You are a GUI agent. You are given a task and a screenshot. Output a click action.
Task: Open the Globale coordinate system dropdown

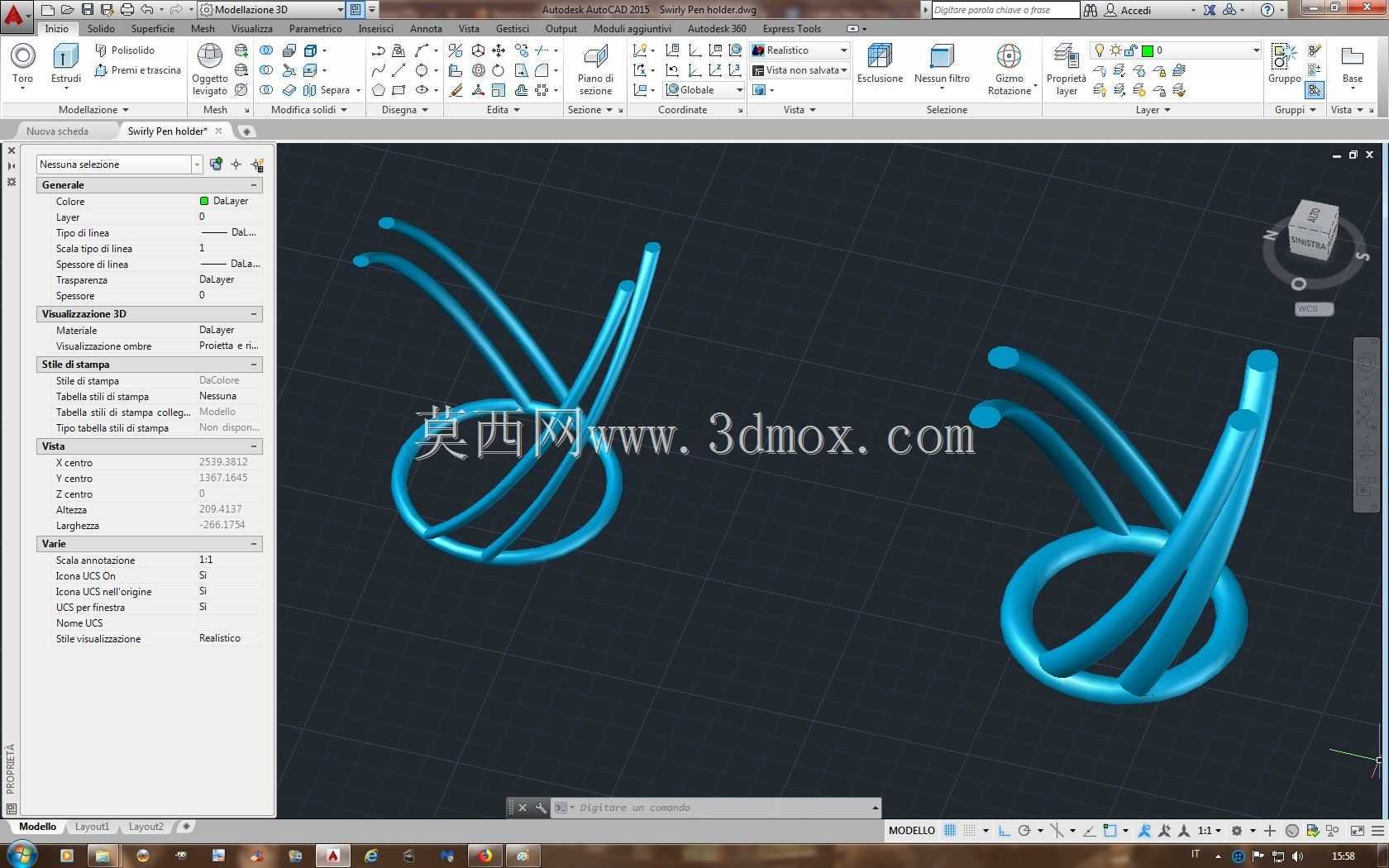coord(704,90)
